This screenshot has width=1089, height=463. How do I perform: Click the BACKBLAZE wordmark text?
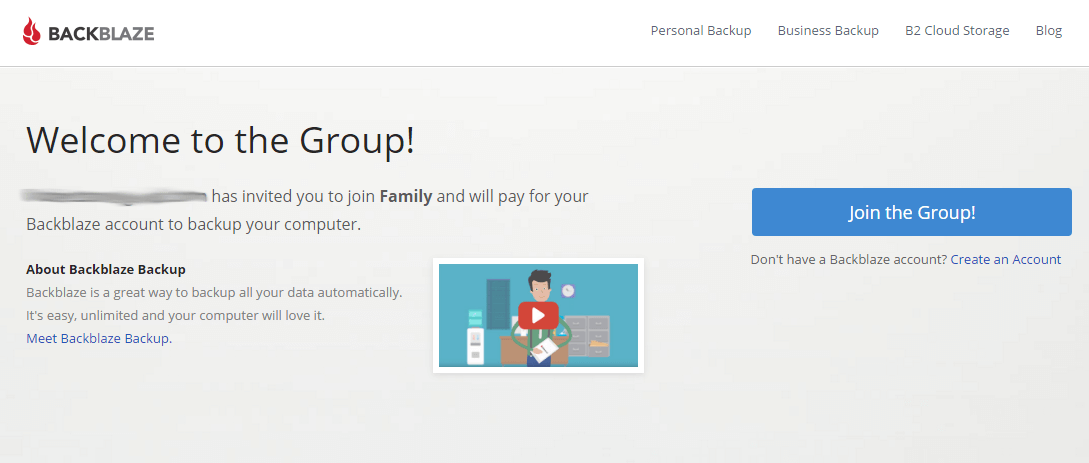101,33
